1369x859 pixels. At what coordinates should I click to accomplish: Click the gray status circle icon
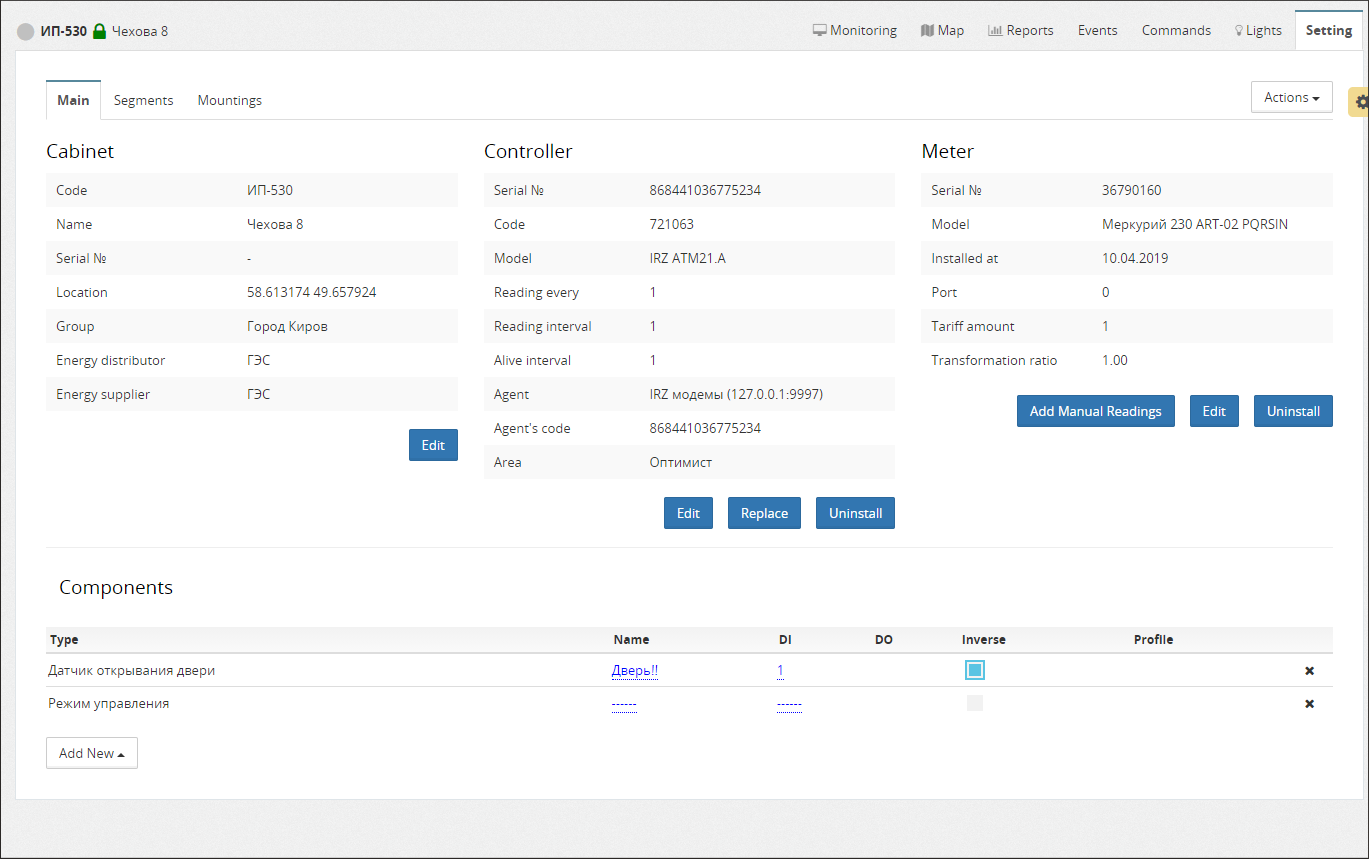[26, 32]
